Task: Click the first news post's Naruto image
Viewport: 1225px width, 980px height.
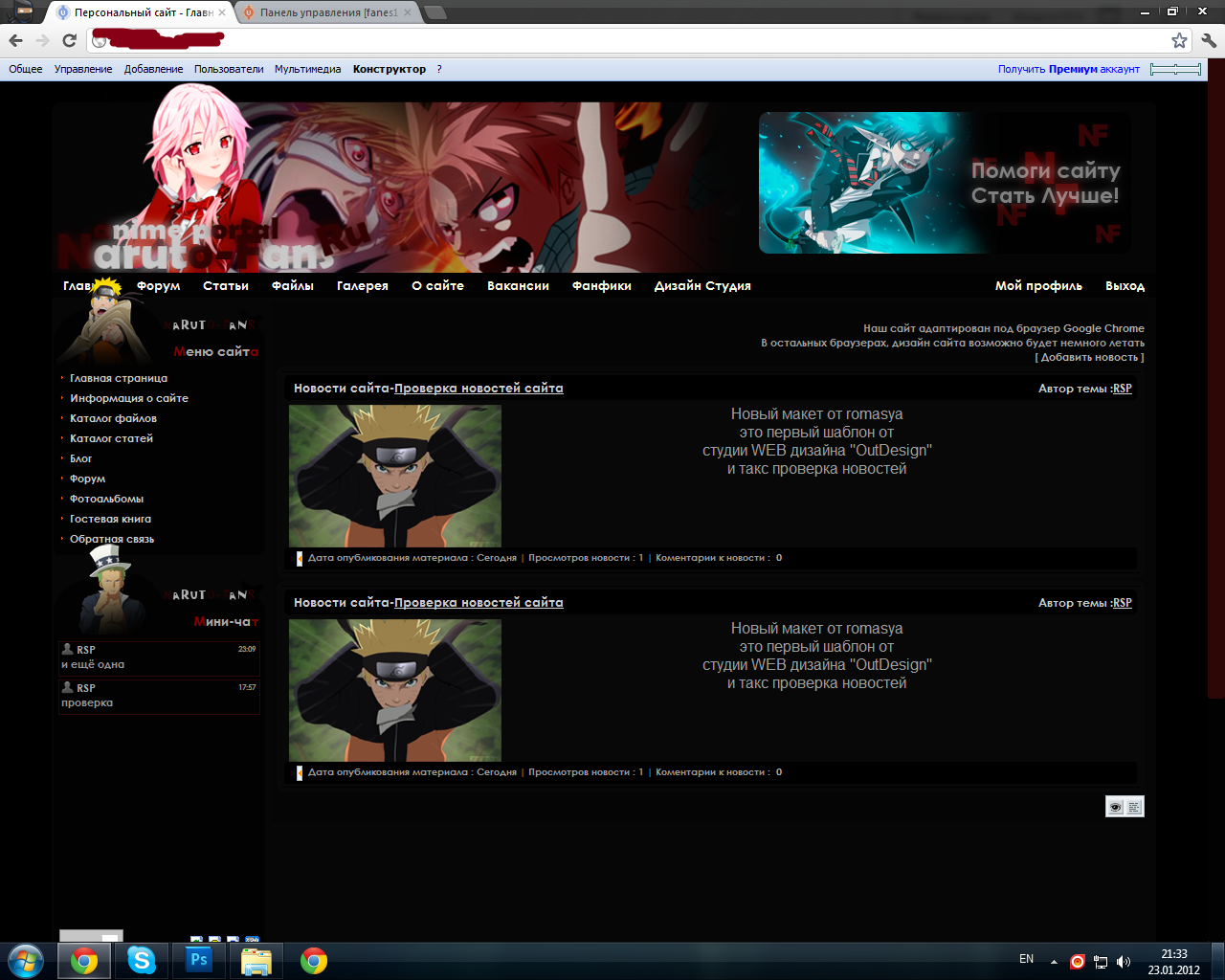Action: 395,476
